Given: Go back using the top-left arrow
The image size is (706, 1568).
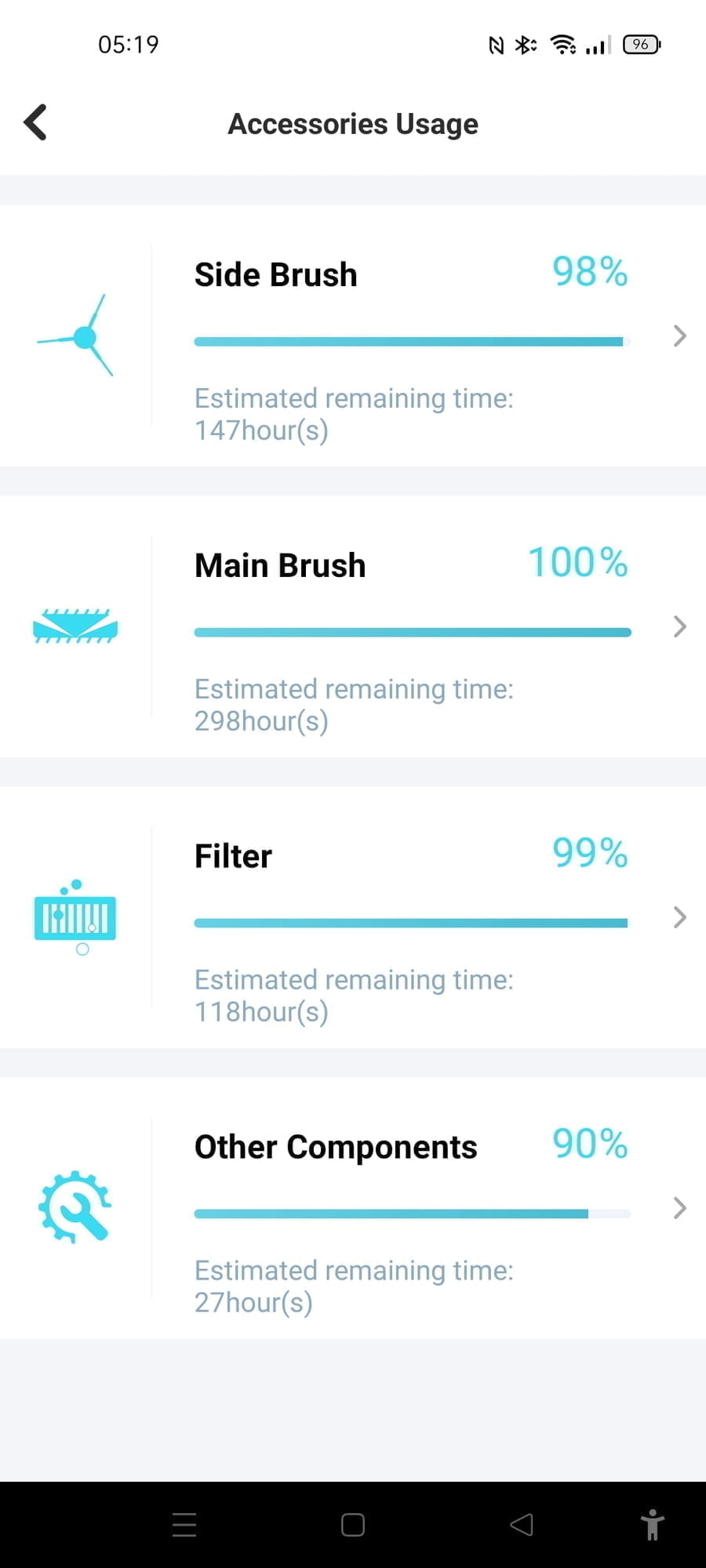Looking at the screenshot, I should 35,122.
